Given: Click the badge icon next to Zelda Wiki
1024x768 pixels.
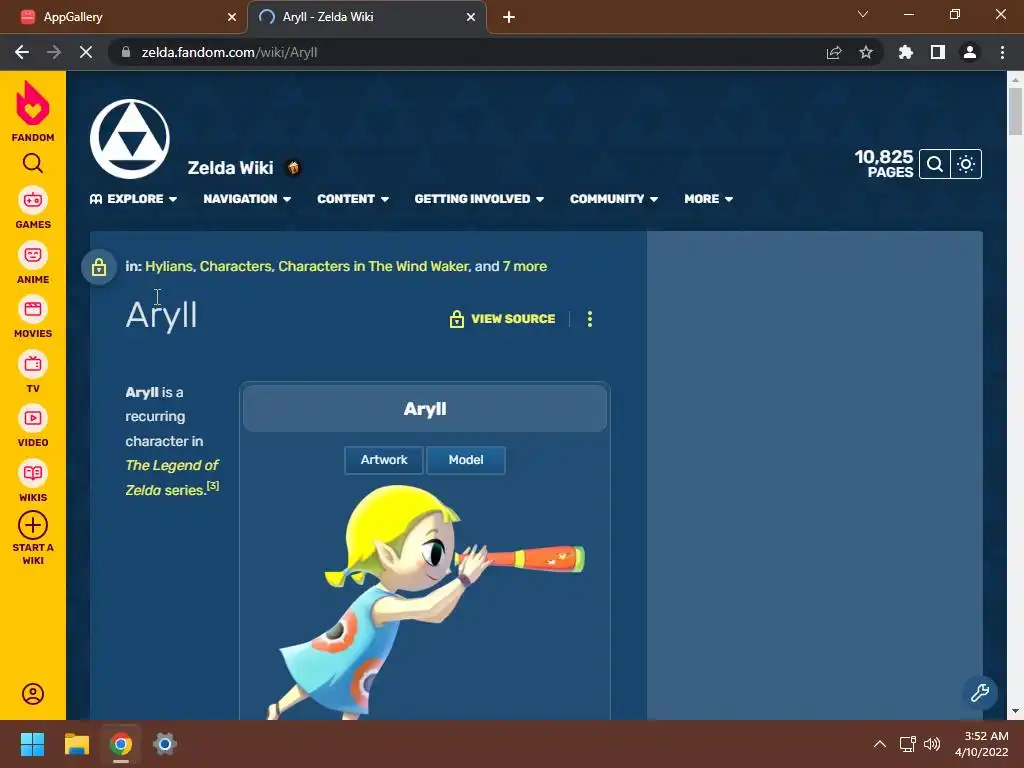Looking at the screenshot, I should [x=293, y=168].
